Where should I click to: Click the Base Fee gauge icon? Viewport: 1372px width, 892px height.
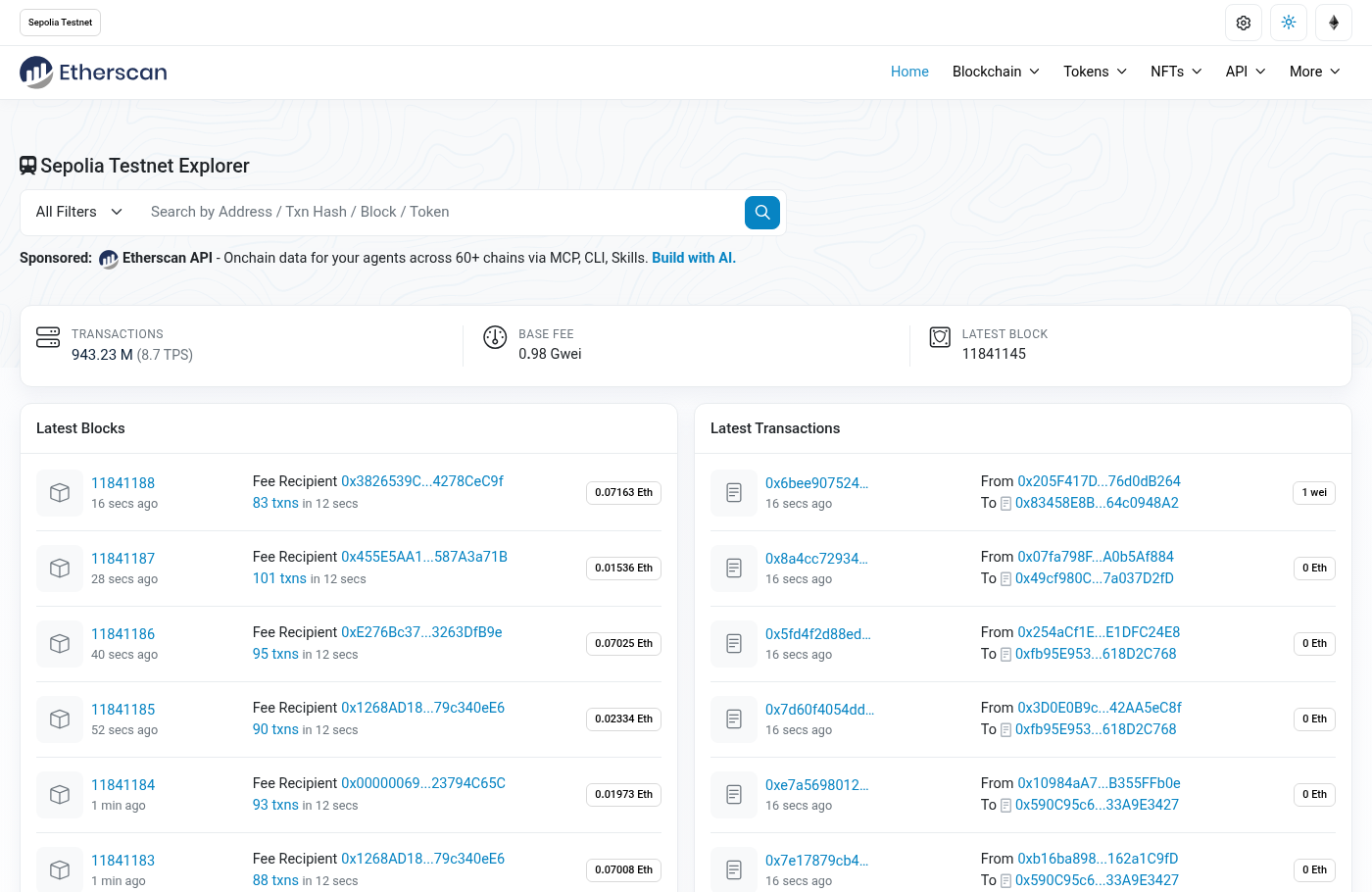click(x=495, y=337)
